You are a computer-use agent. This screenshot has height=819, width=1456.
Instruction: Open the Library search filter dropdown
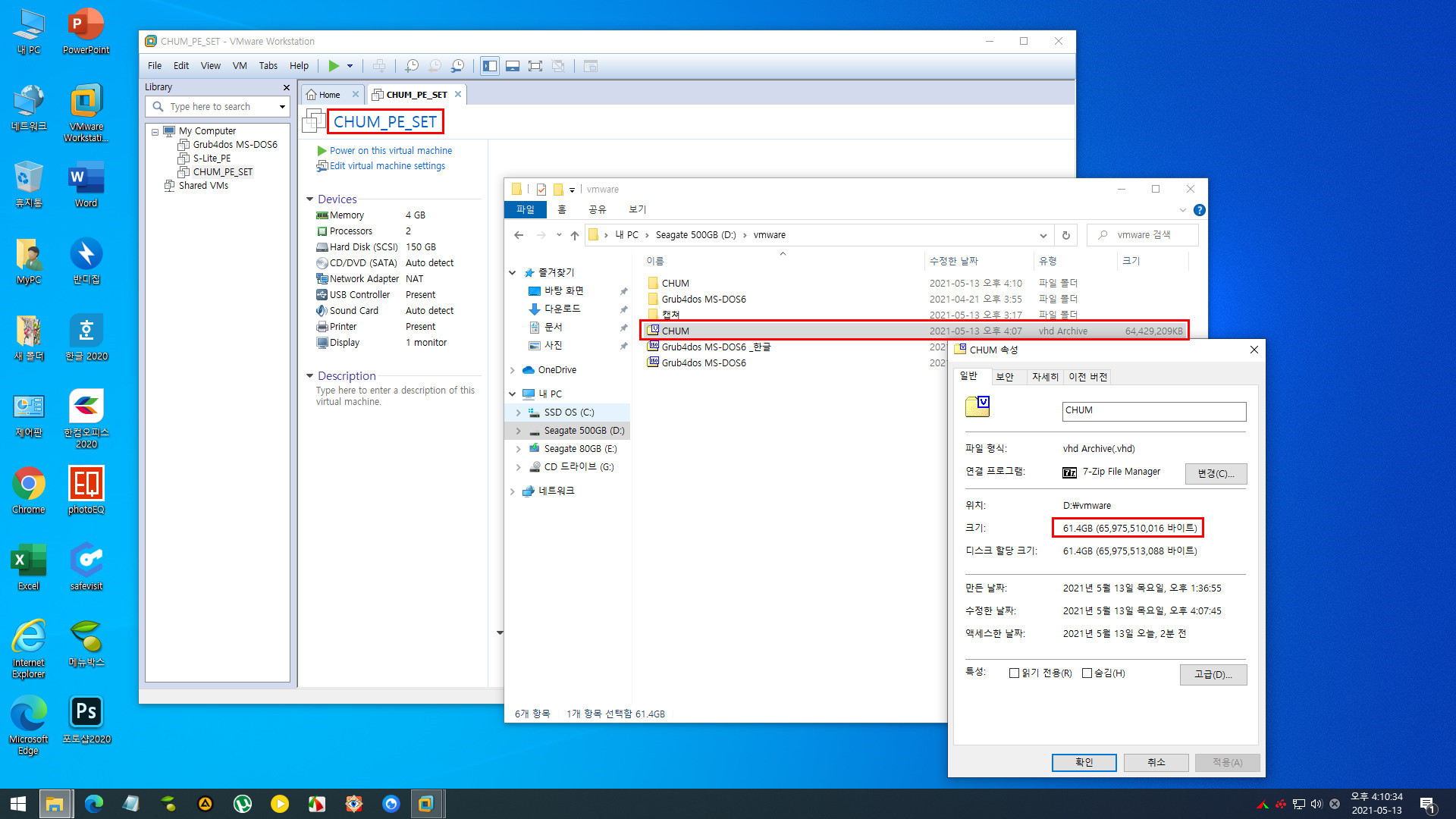coord(283,107)
